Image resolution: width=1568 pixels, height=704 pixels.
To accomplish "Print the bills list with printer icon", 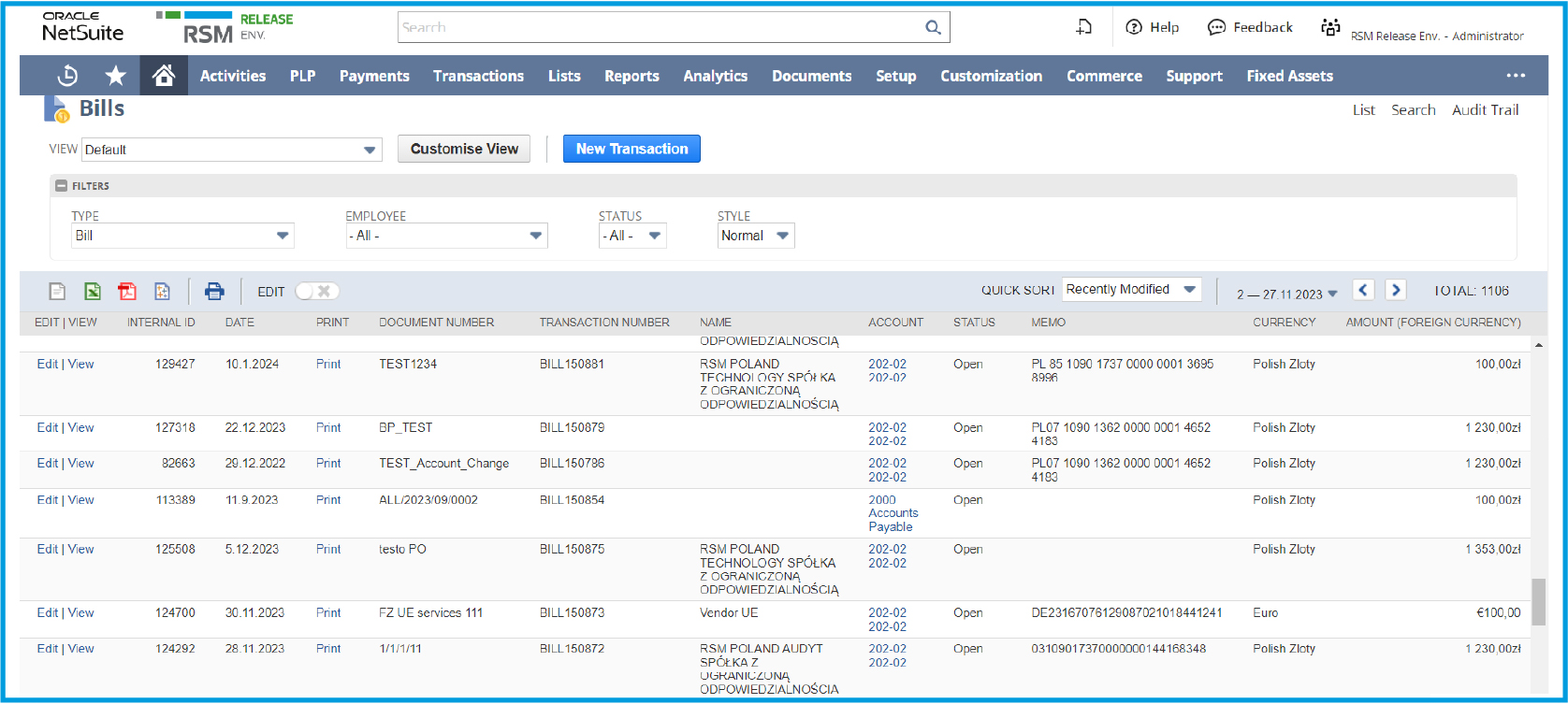I will pyautogui.click(x=214, y=292).
